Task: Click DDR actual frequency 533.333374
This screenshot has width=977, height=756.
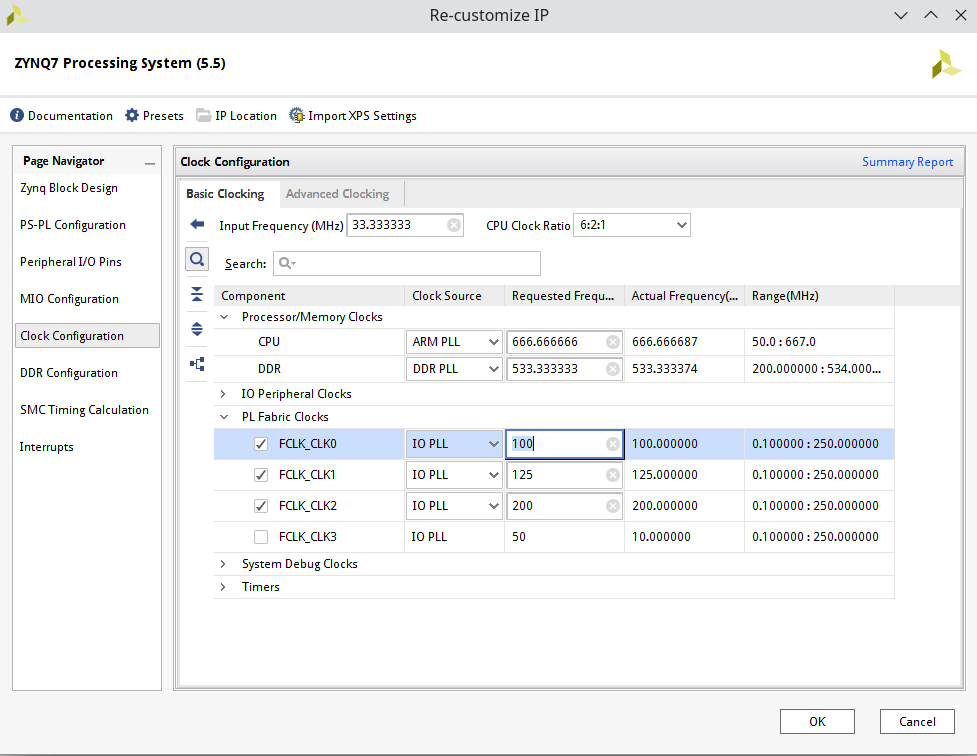Action: coord(665,369)
